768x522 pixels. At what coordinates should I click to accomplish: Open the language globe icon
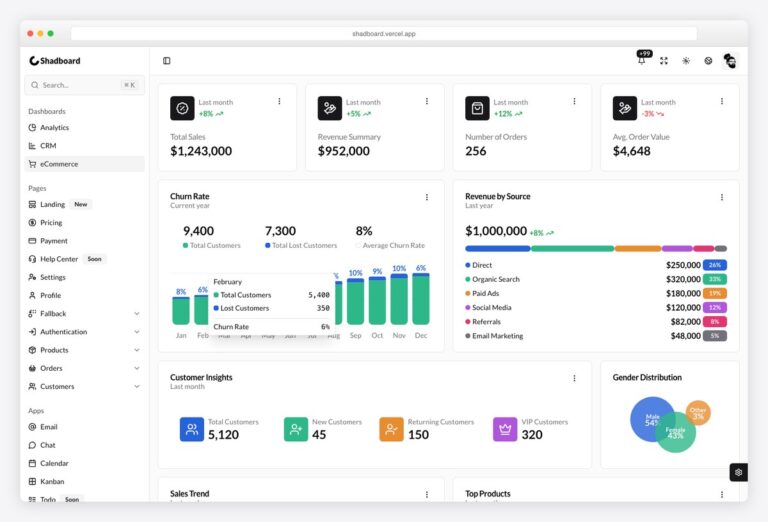point(708,61)
